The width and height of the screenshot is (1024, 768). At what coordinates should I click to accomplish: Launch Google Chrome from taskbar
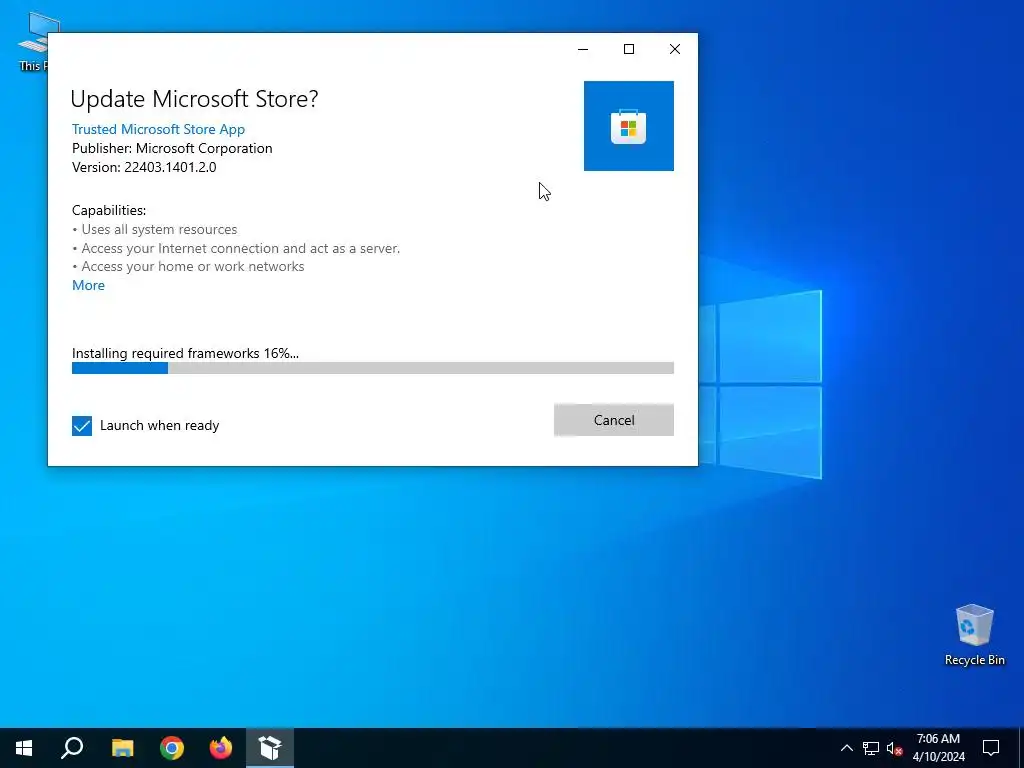point(172,748)
